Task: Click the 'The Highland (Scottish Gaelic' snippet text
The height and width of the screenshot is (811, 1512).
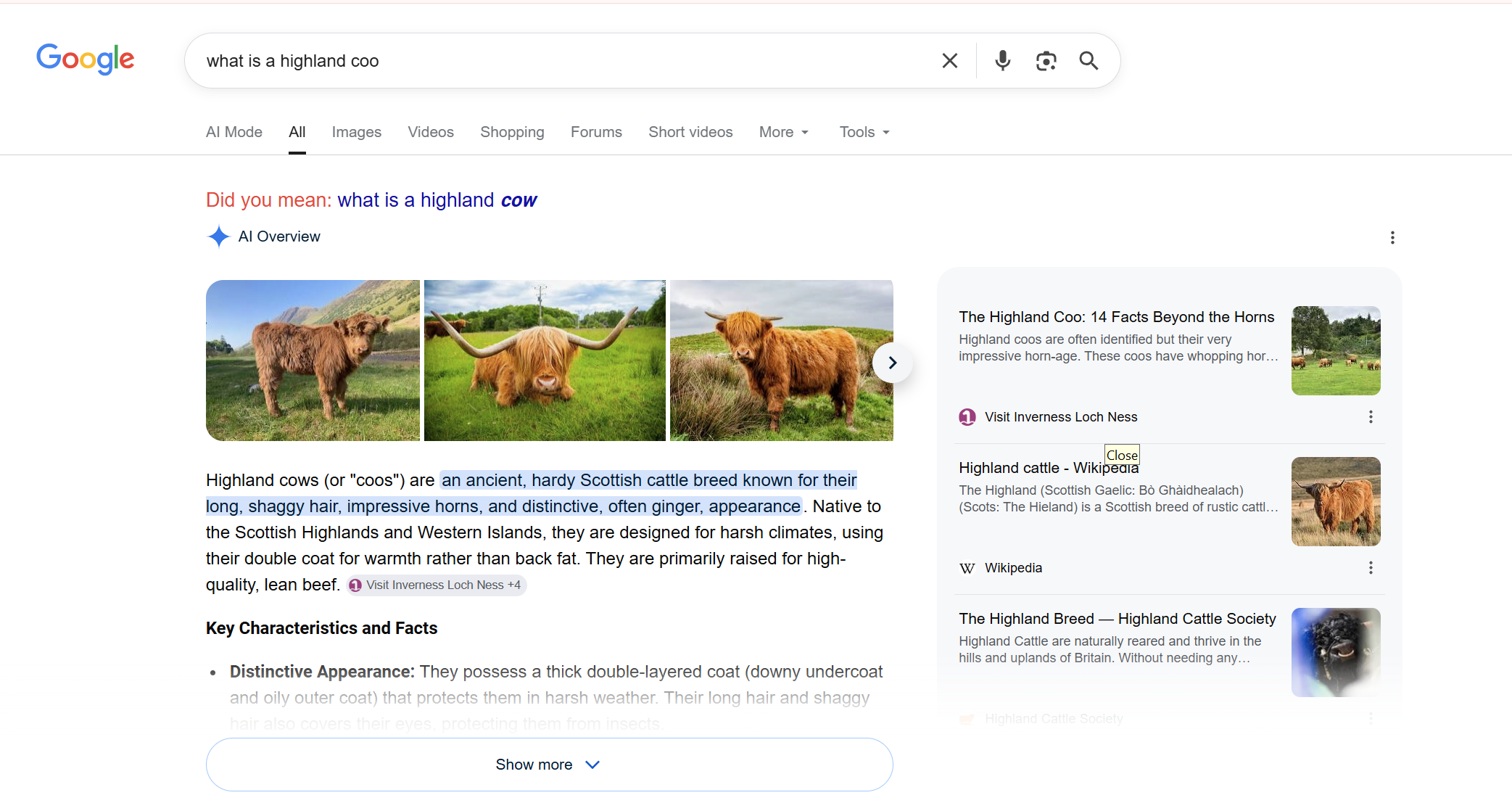Action: [1118, 498]
